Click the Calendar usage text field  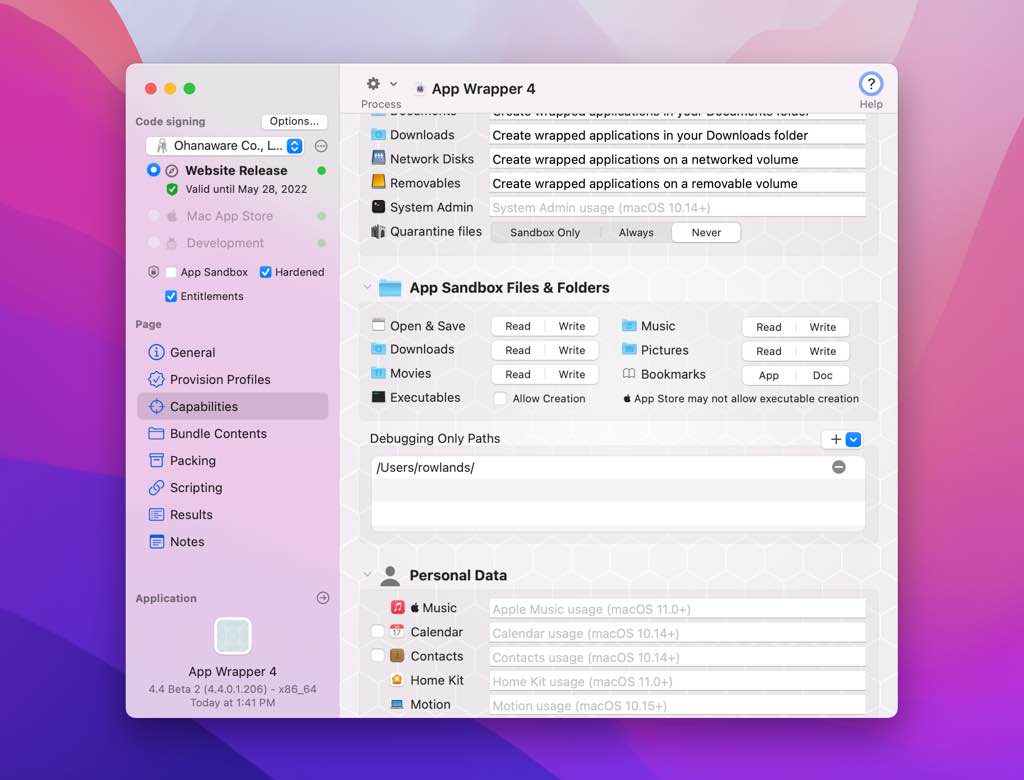(677, 633)
